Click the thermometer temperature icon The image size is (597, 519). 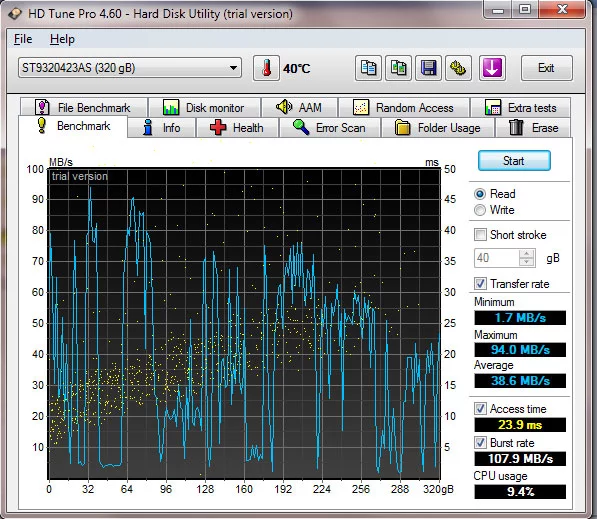click(266, 68)
